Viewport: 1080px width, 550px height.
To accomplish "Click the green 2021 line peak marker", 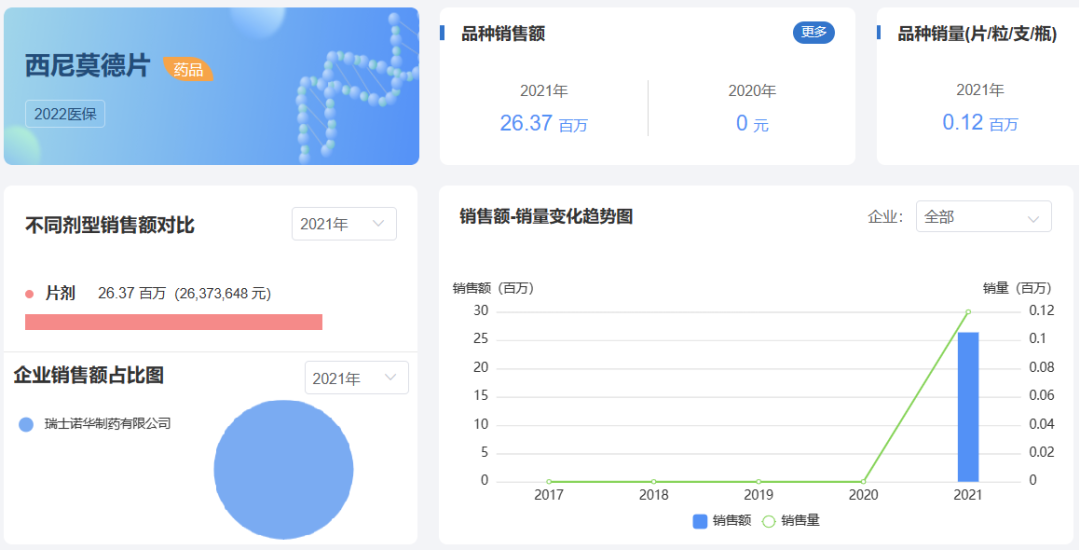I will (968, 312).
